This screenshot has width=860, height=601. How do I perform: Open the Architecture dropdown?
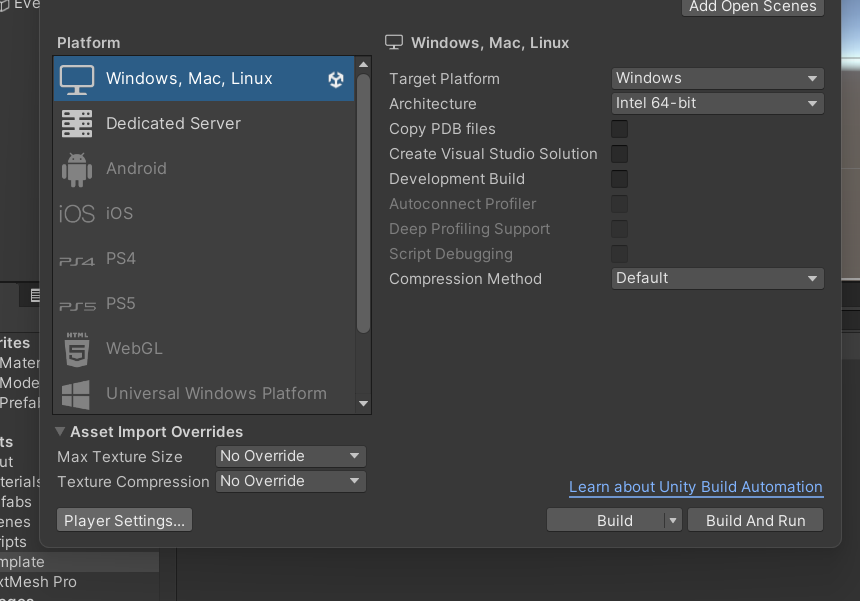717,103
